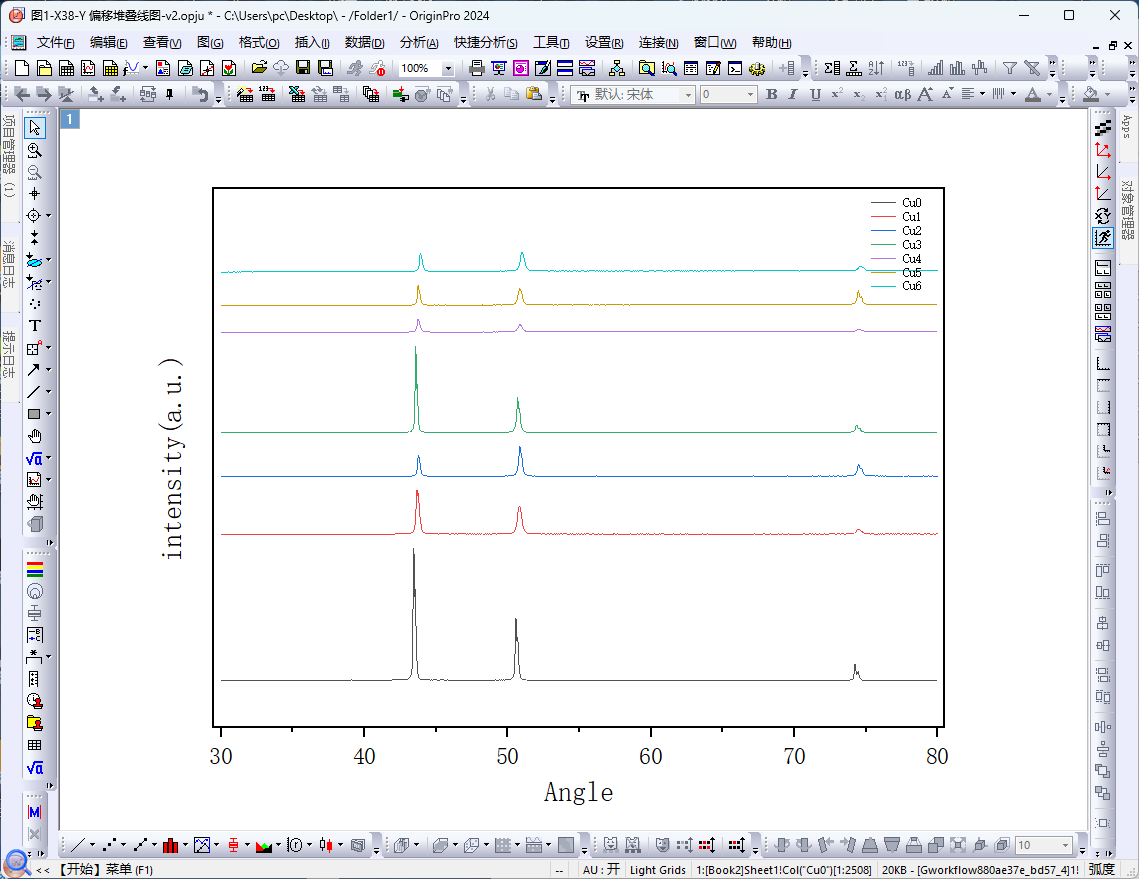Click the Sort A-Z icon
This screenshot has width=1139, height=879.
coord(877,68)
